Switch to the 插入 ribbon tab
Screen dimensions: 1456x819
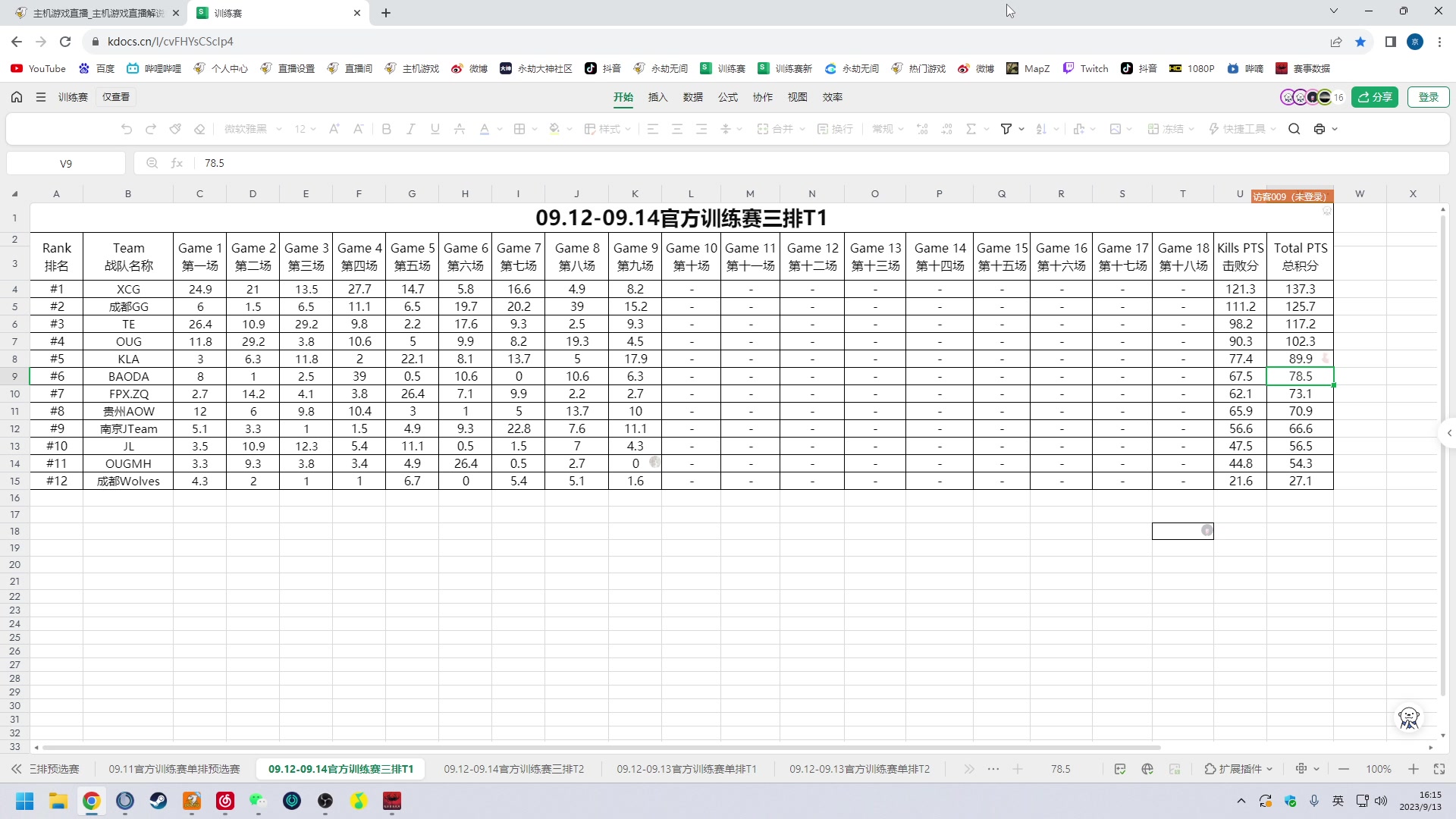click(657, 97)
